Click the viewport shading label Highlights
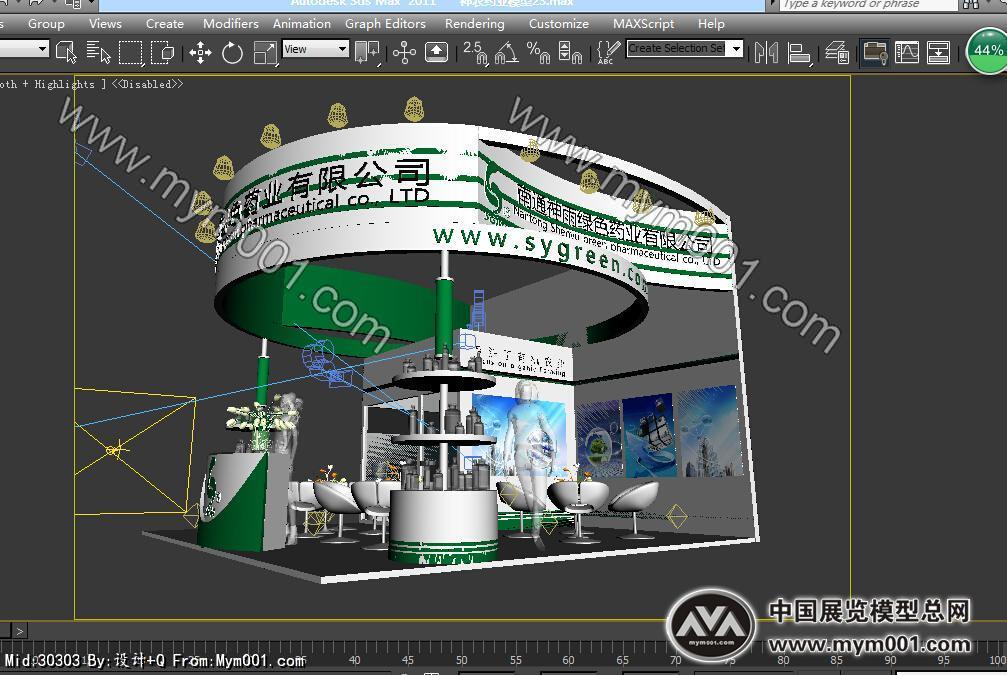The image size is (1007, 675). [64, 84]
